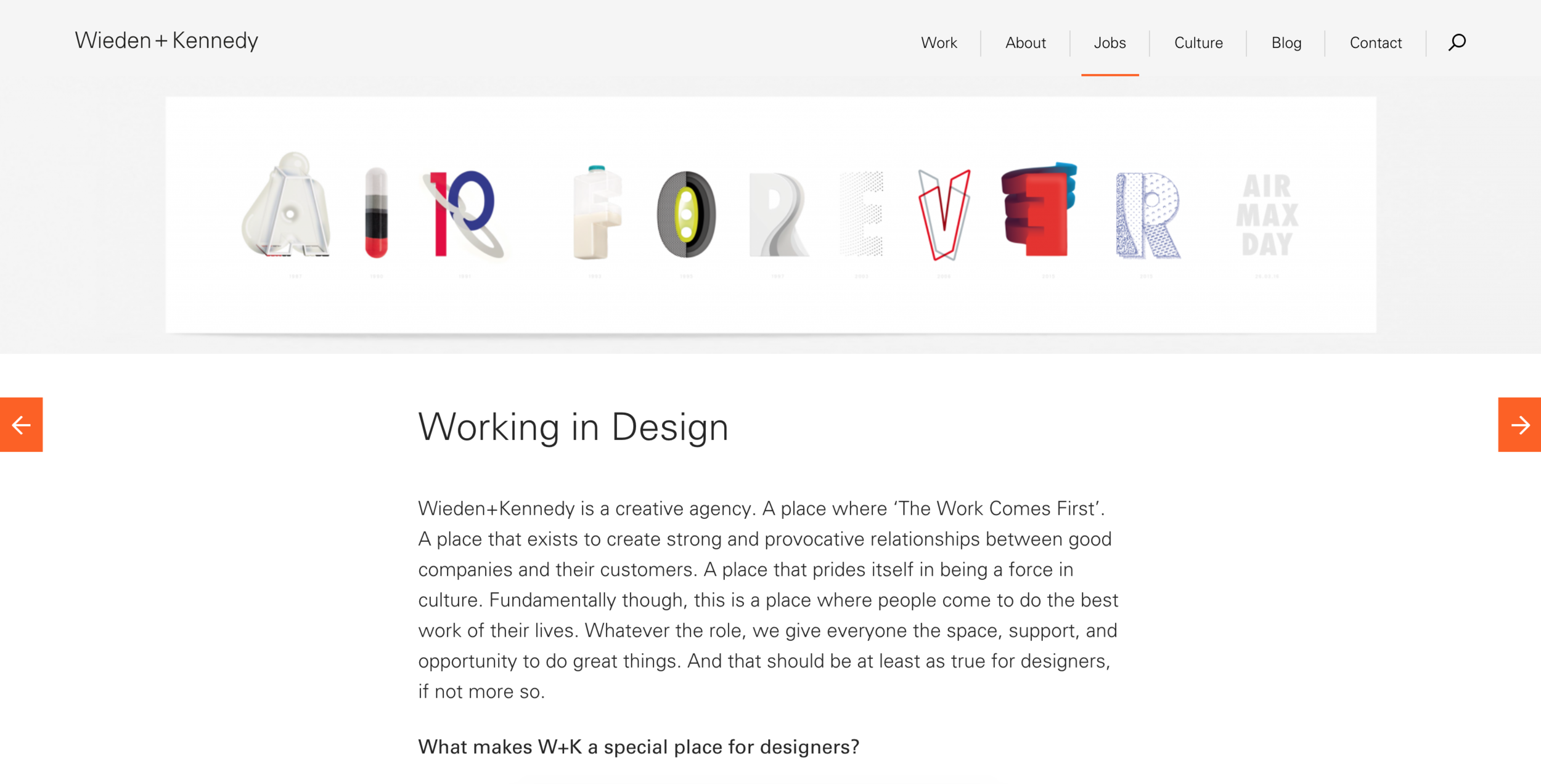Image resolution: width=1541 pixels, height=784 pixels.
Task: Open the Blog menu item
Action: point(1286,43)
